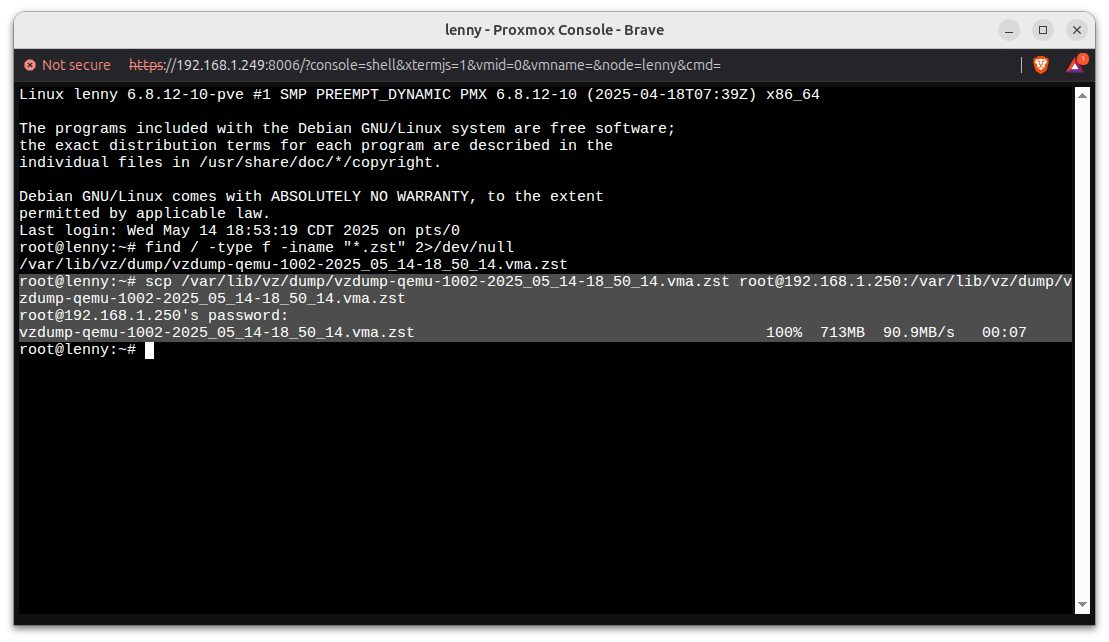Close the Proxmox Console window
The width and height of the screenshot is (1109, 642).
tap(1076, 30)
